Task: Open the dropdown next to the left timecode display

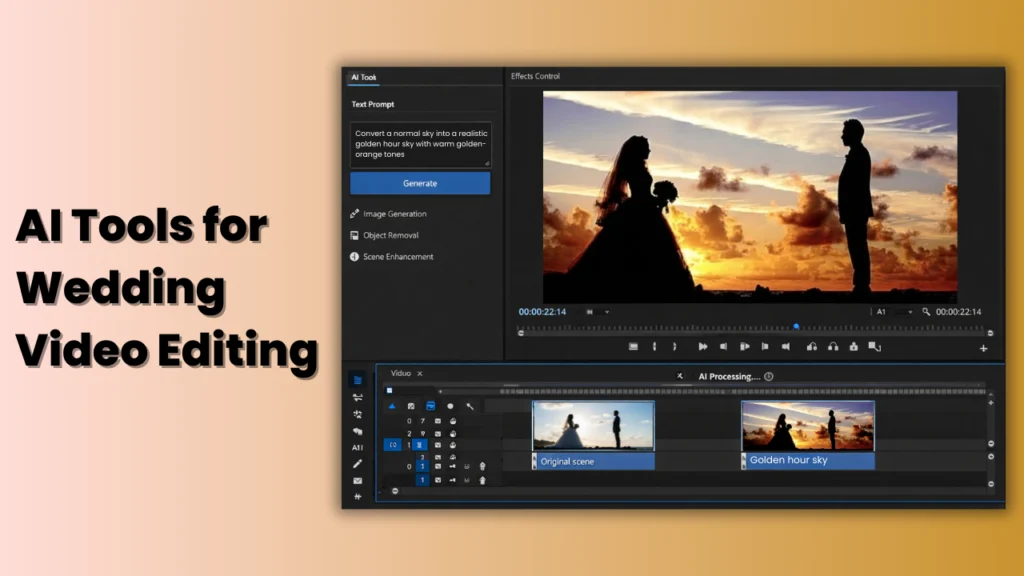Action: [606, 310]
